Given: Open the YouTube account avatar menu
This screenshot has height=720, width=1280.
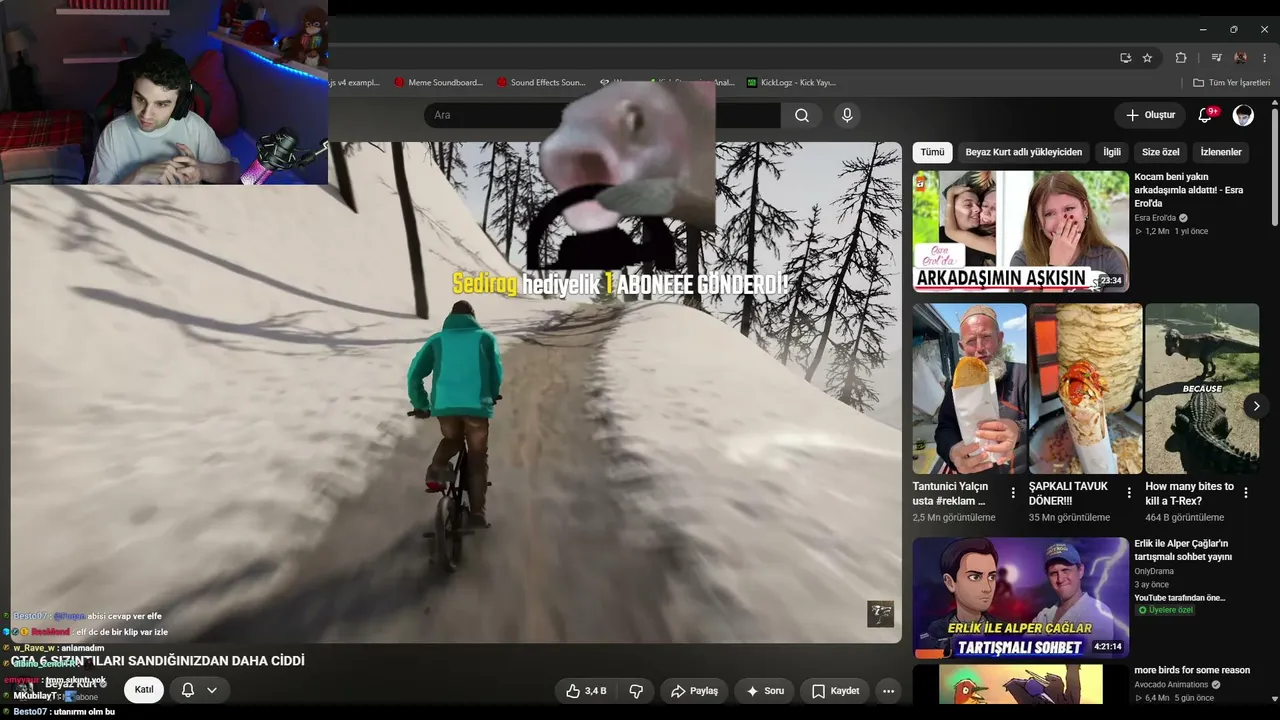Looking at the screenshot, I should click(x=1243, y=115).
